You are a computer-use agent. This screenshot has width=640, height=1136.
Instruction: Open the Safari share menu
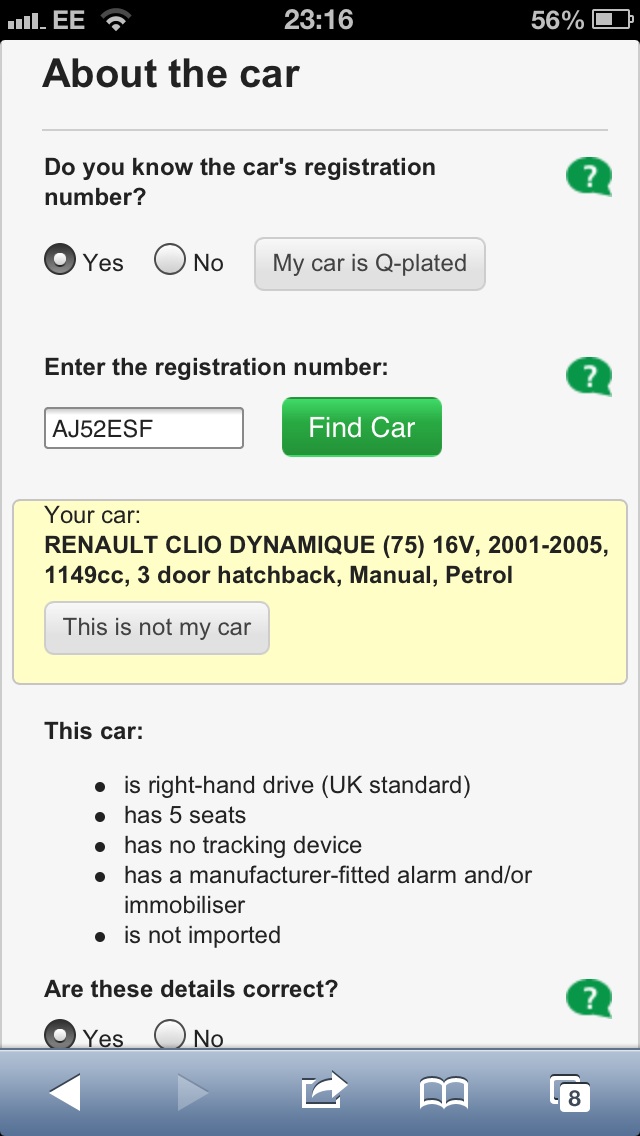(x=322, y=1091)
